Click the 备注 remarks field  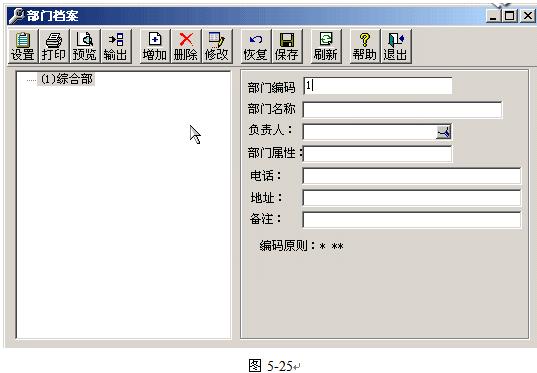[412, 220]
